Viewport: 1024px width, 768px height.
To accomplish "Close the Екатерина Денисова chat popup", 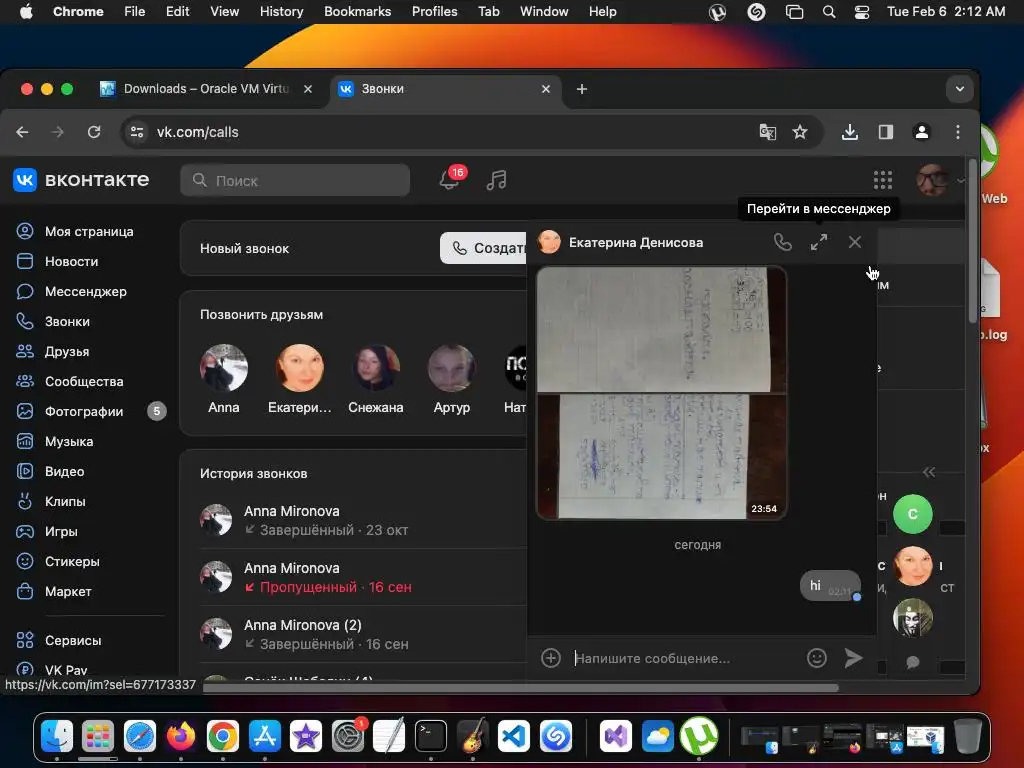I will tap(854, 242).
